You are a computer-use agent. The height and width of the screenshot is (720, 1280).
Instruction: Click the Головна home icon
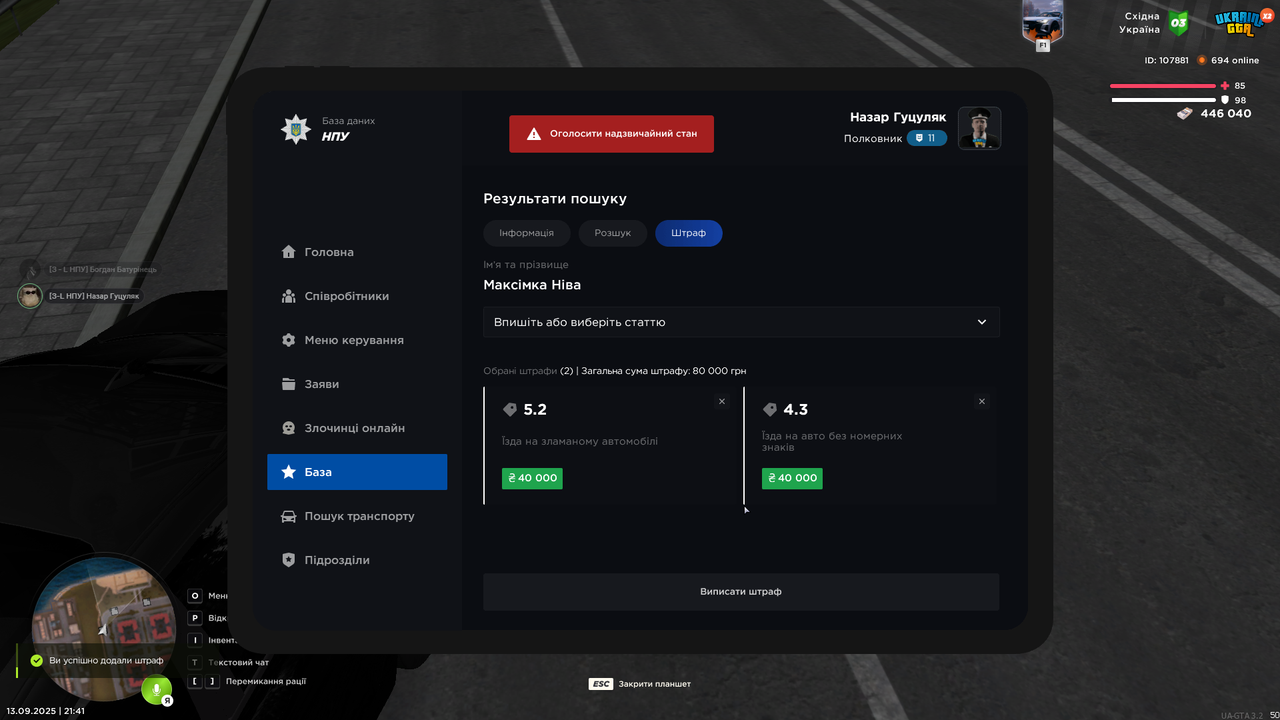(x=289, y=252)
